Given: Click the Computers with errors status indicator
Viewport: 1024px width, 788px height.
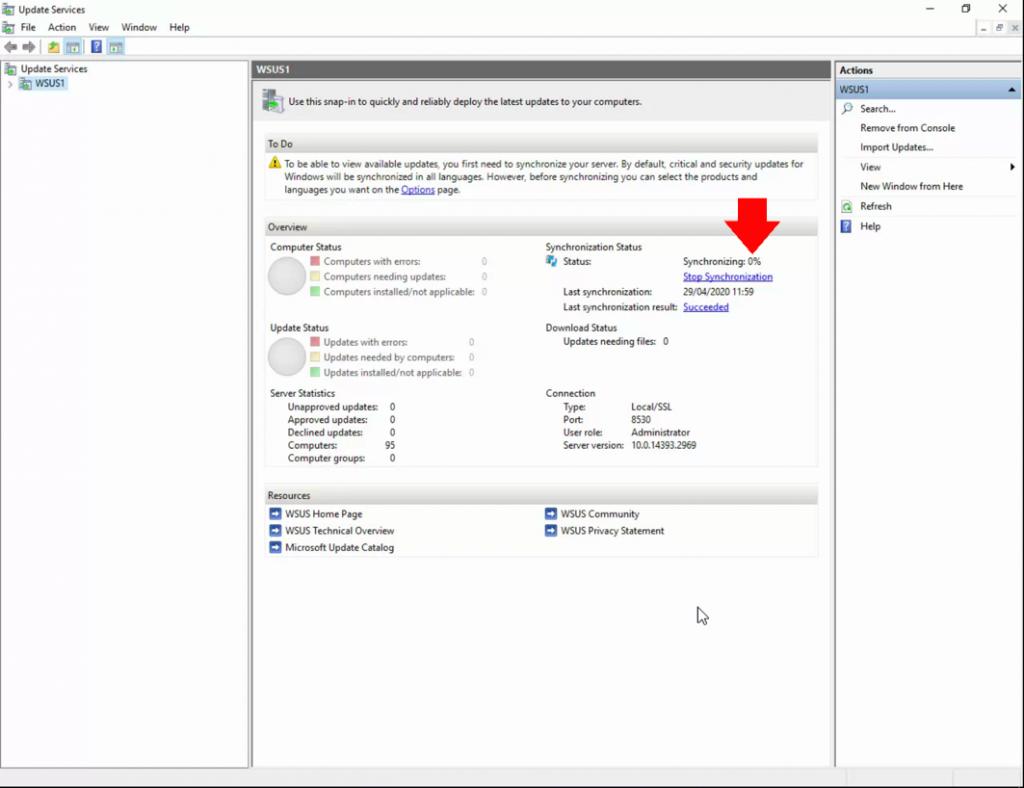Looking at the screenshot, I should tap(315, 260).
